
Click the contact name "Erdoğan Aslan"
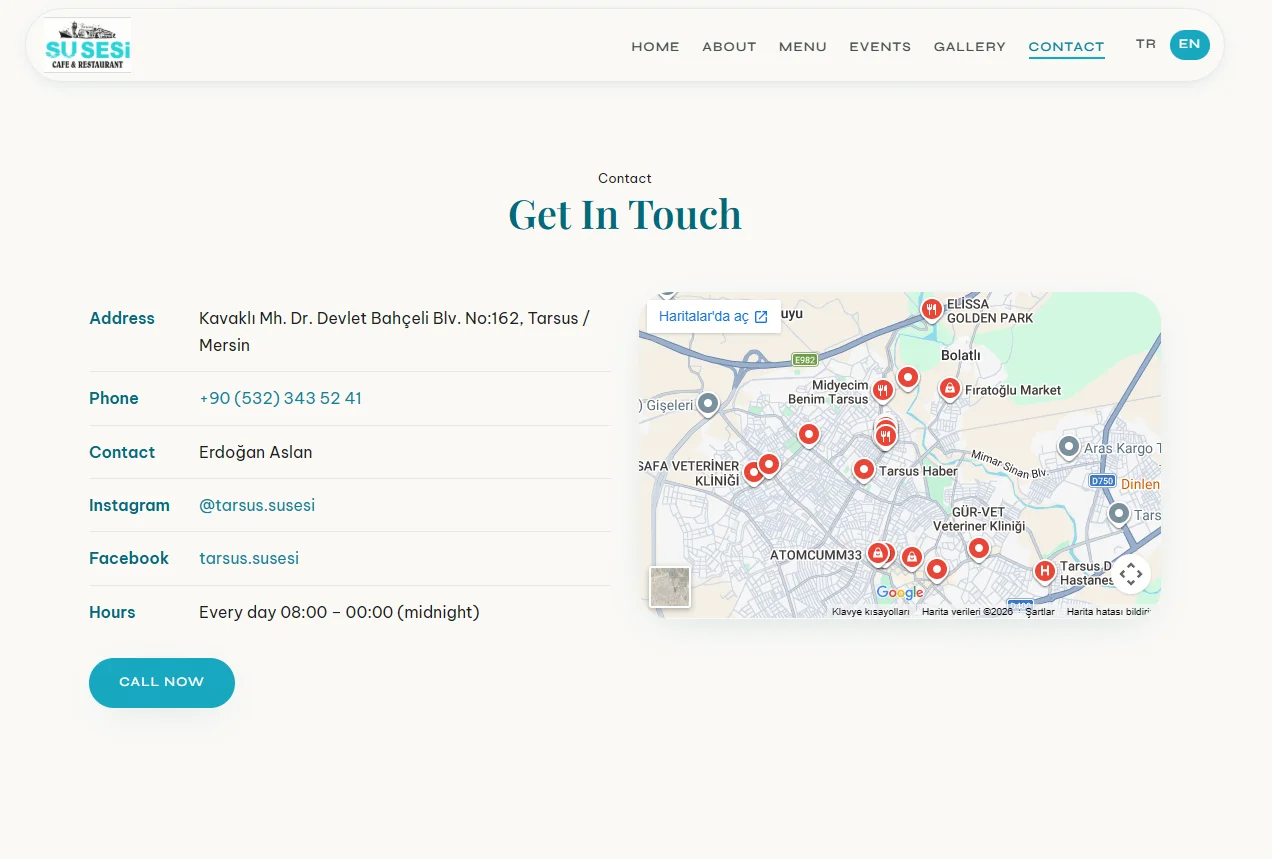pos(256,452)
